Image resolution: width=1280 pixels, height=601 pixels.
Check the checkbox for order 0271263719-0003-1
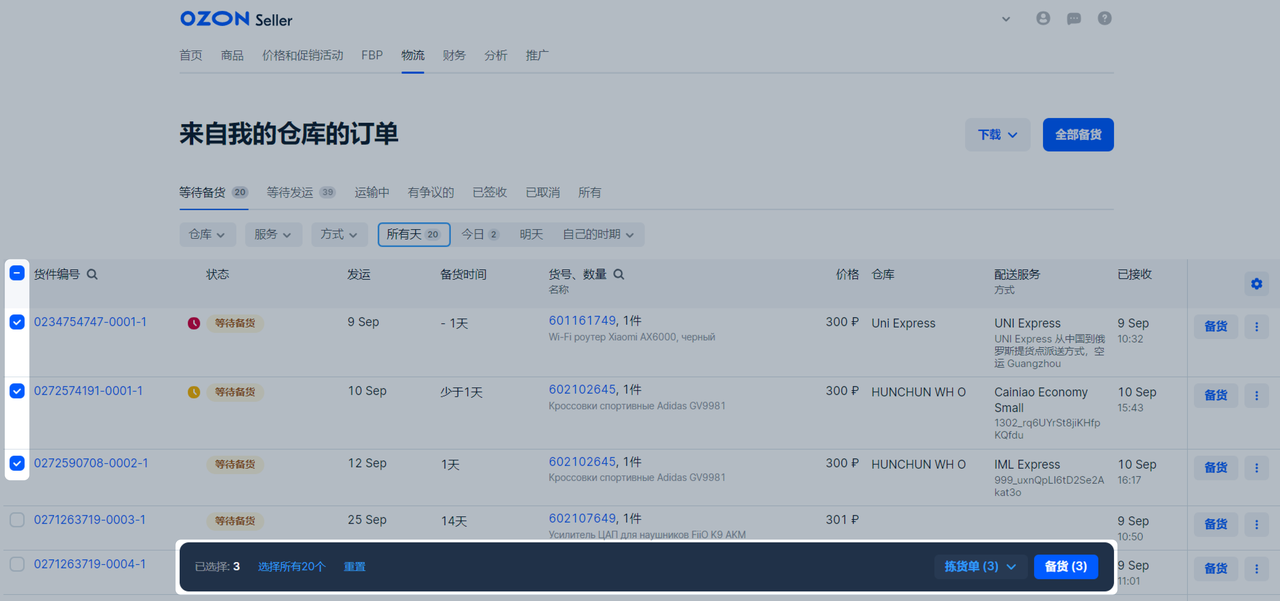point(16,520)
